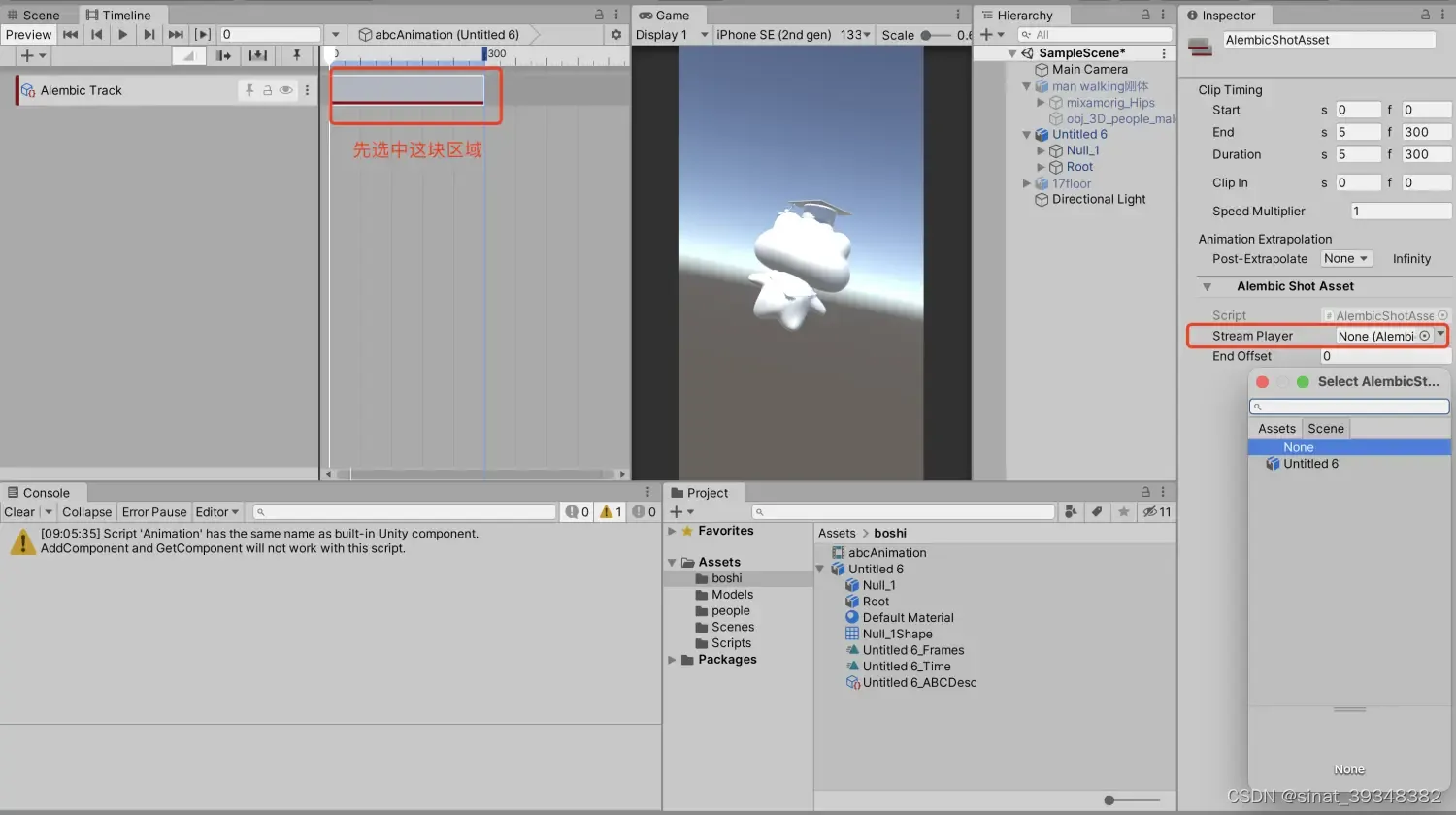1456x815 pixels.
Task: Click the go-to-first-frame icon in Timeline
Action: (x=70, y=34)
